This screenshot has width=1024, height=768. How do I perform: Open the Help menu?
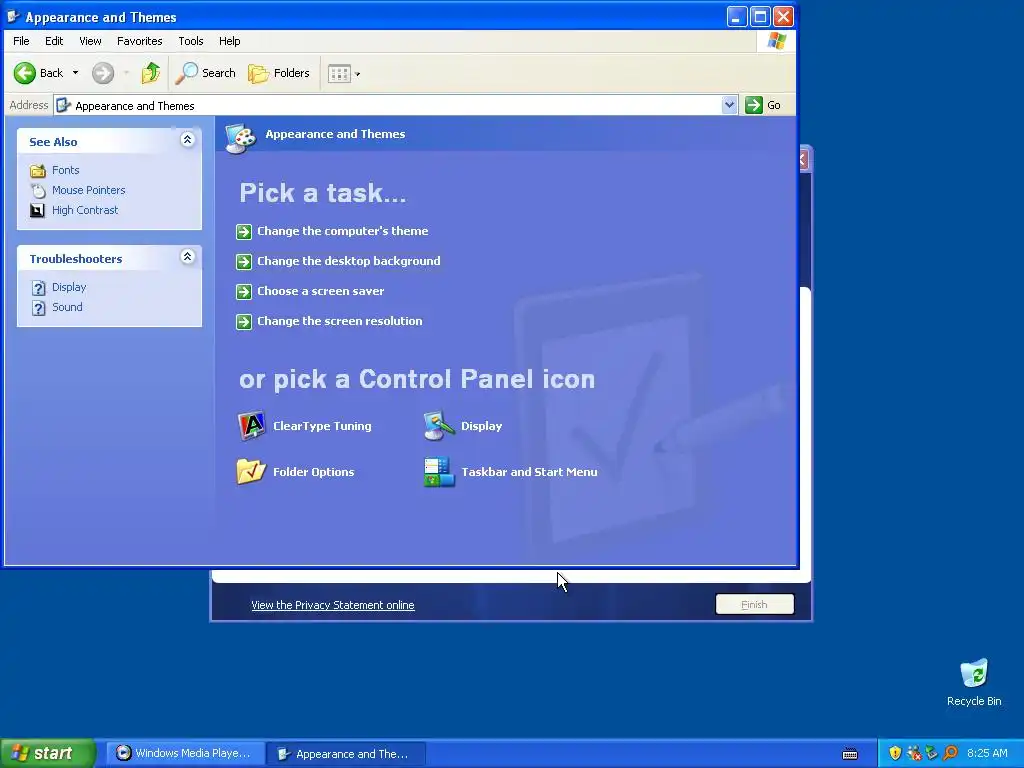229,41
